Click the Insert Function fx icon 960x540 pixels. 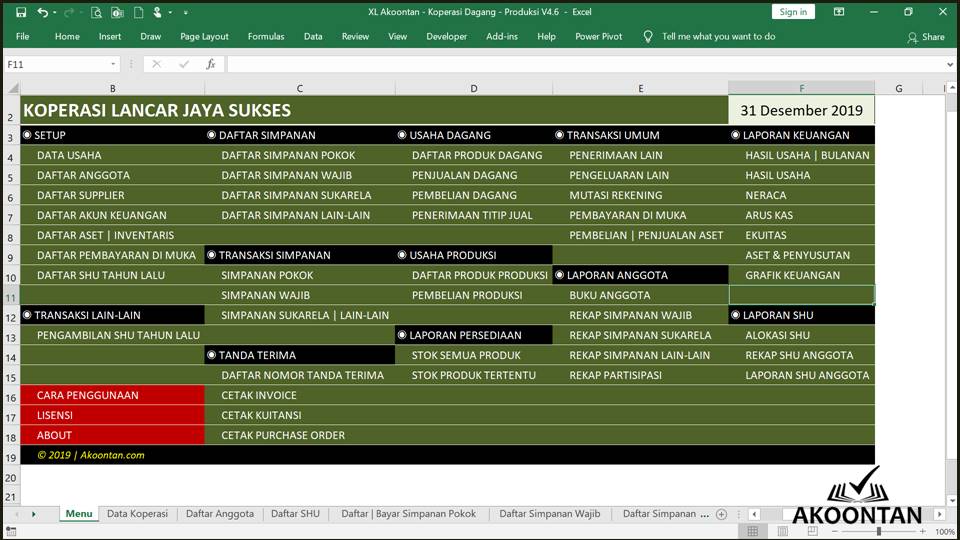tap(211, 64)
